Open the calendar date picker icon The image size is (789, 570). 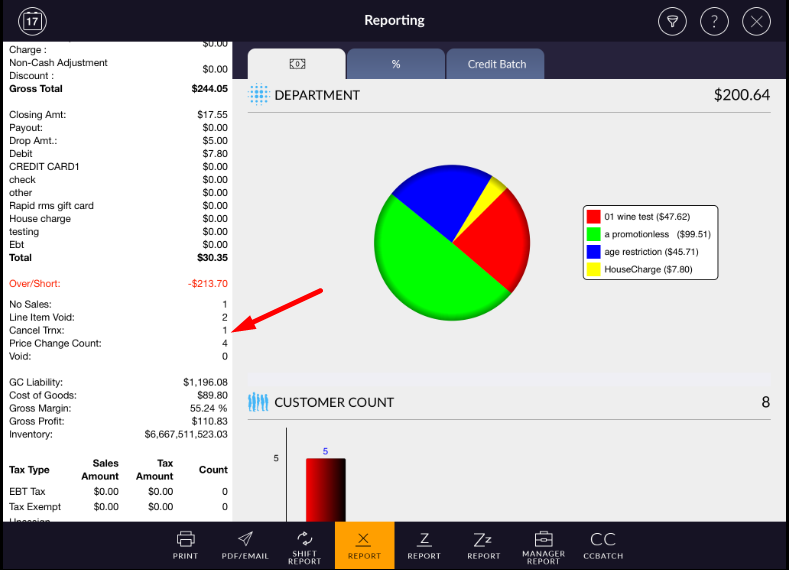[33, 20]
